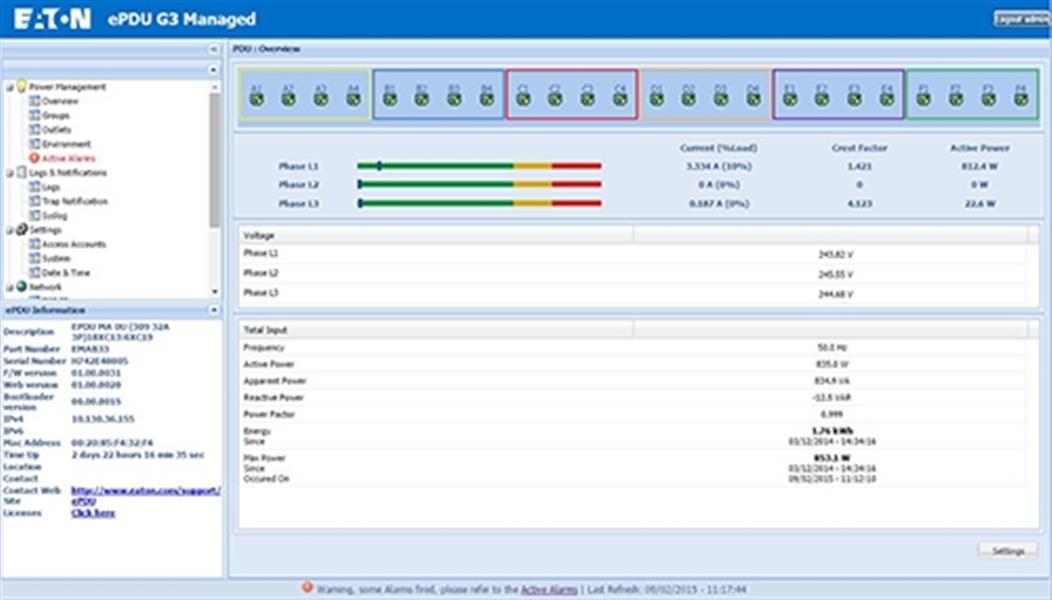
Task: Select outlet F3 icon
Action: click(x=989, y=99)
